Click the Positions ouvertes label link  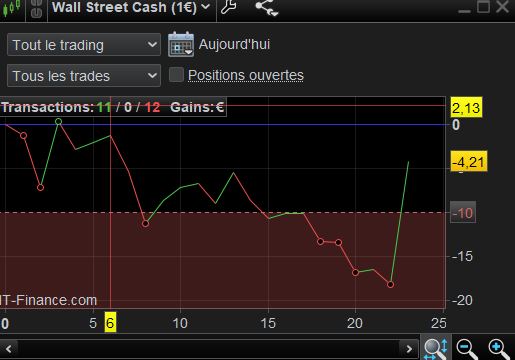tap(246, 75)
